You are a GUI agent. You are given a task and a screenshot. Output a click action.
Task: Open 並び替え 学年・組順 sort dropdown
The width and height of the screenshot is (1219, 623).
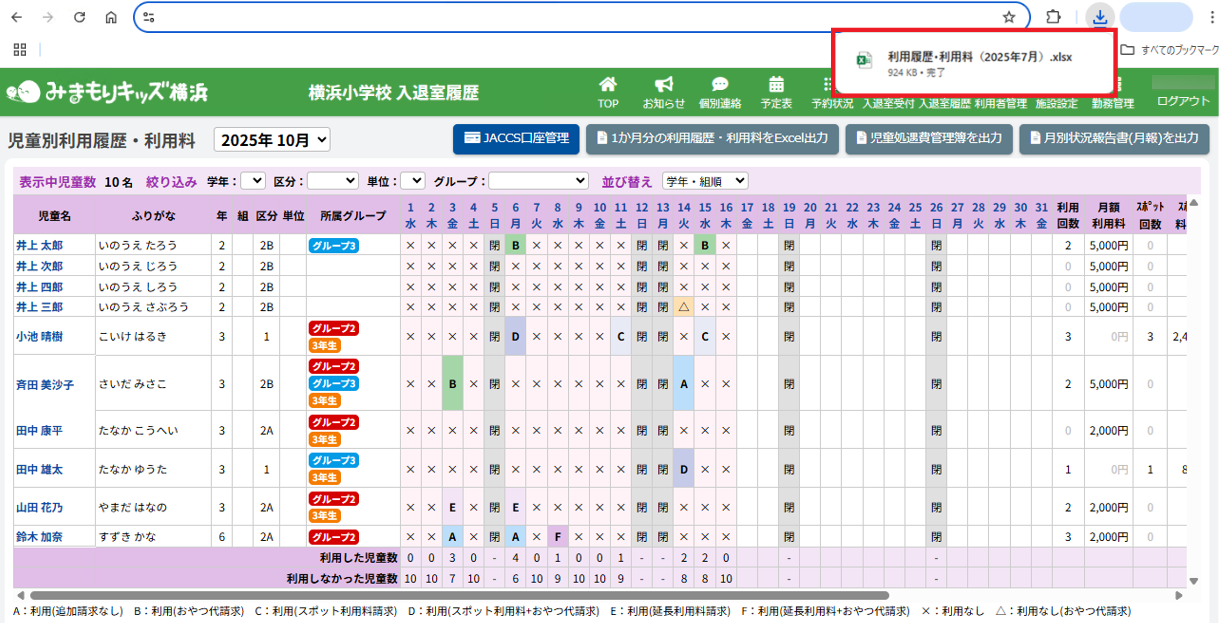tap(703, 181)
